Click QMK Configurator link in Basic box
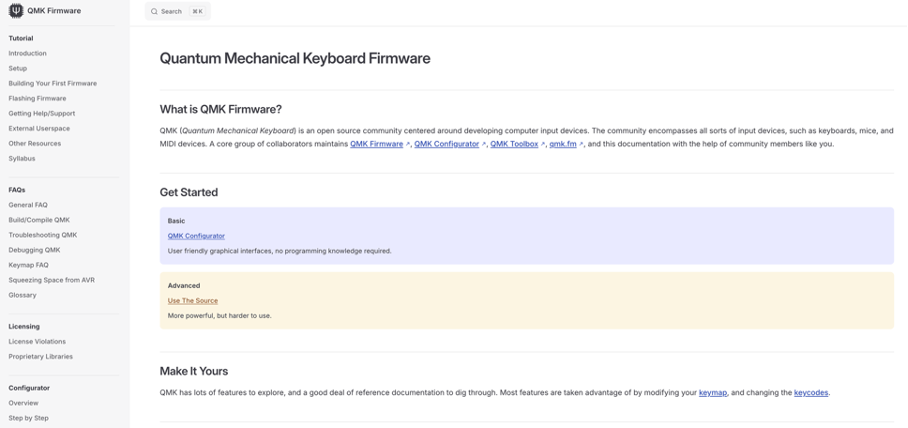Image resolution: width=908 pixels, height=428 pixels. tap(196, 236)
